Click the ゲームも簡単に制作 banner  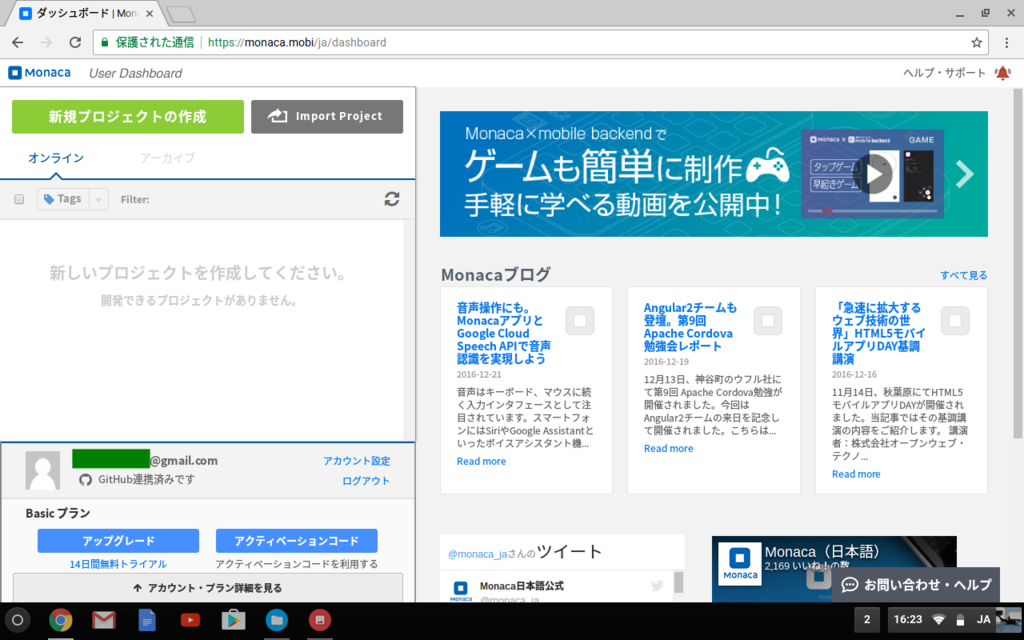tap(714, 174)
